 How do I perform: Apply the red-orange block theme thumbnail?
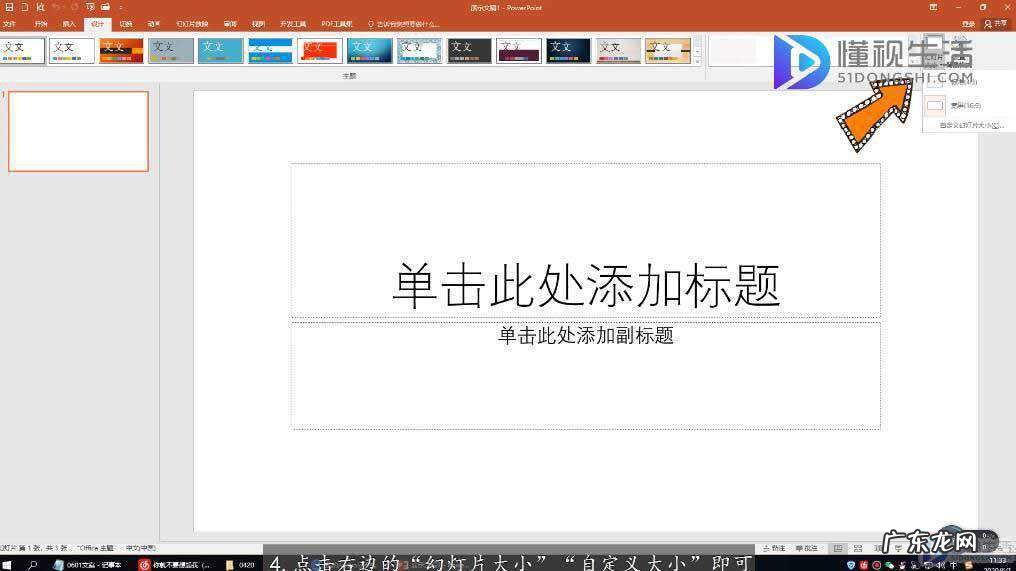[x=320, y=51]
